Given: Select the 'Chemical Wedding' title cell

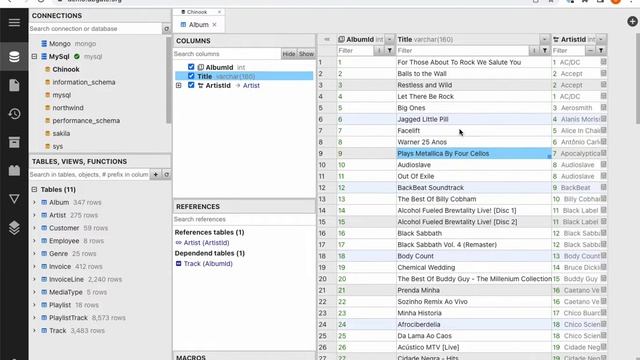Looking at the screenshot, I should 473,267.
